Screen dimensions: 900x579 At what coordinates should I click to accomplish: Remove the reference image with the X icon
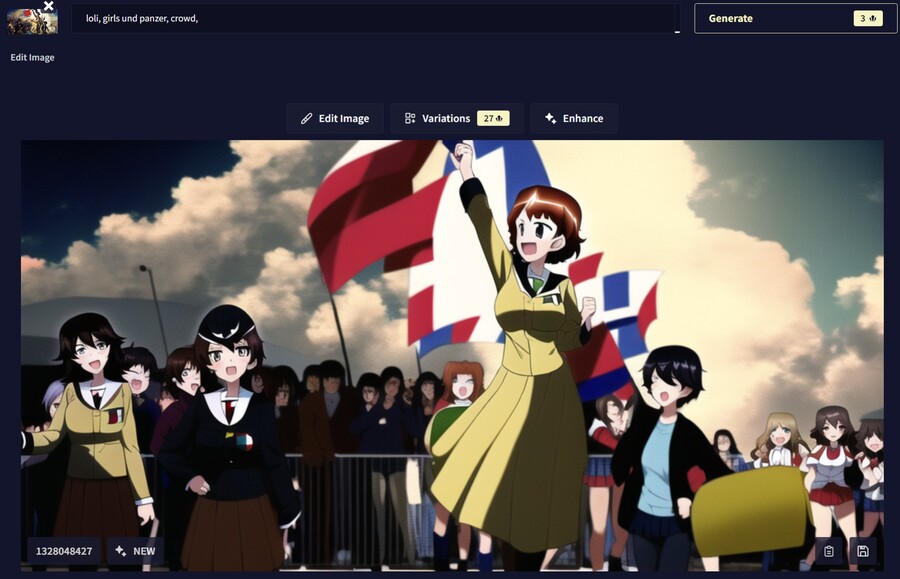tap(49, 6)
